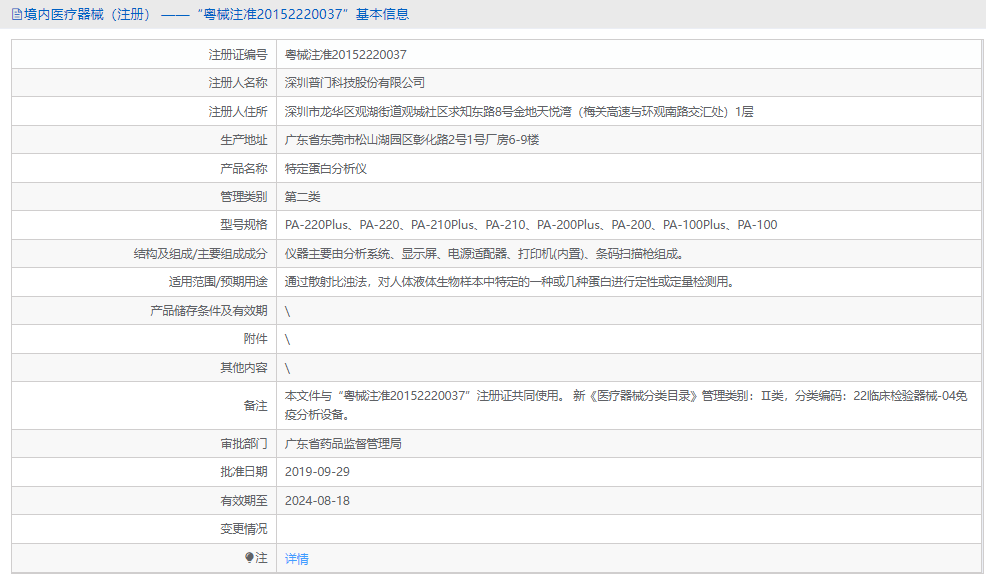Image resolution: width=986 pixels, height=580 pixels.
Task: Click the model list starting with PA-220Plus
Action: pos(530,225)
